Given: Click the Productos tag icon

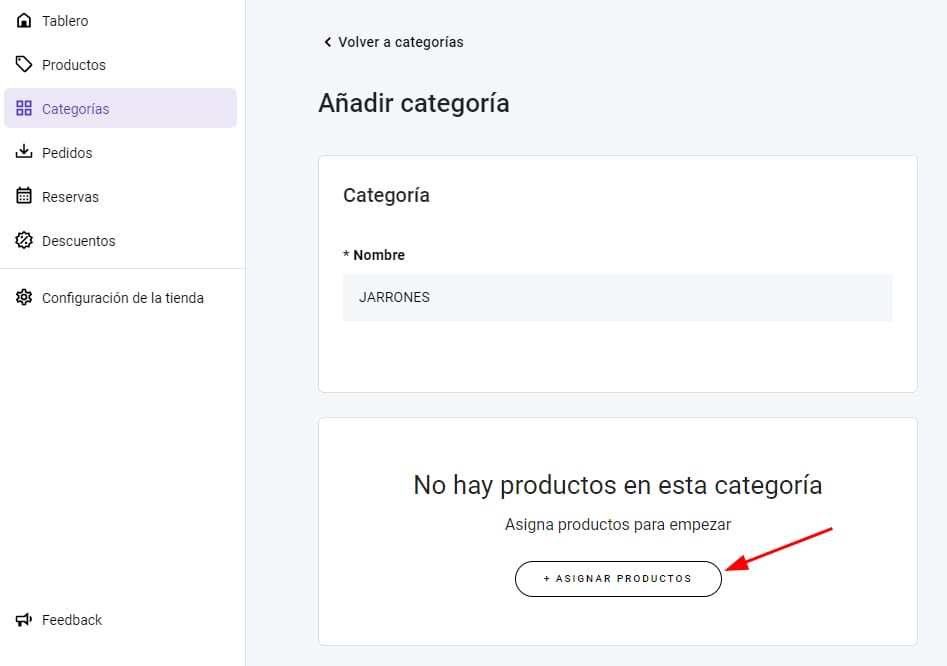Looking at the screenshot, I should point(24,64).
